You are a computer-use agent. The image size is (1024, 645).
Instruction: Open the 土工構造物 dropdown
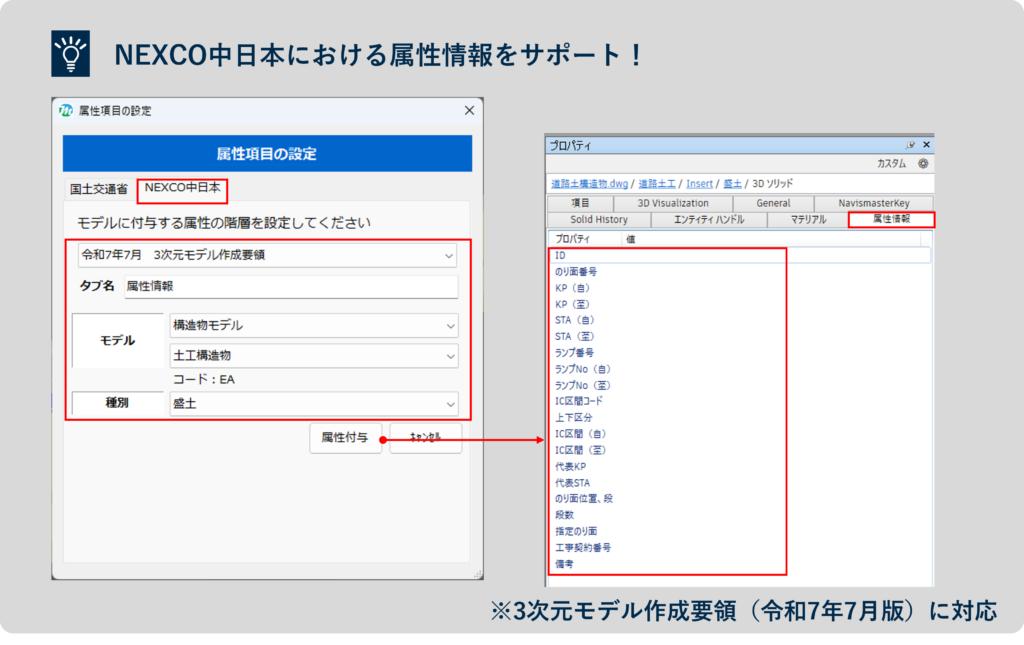313,356
